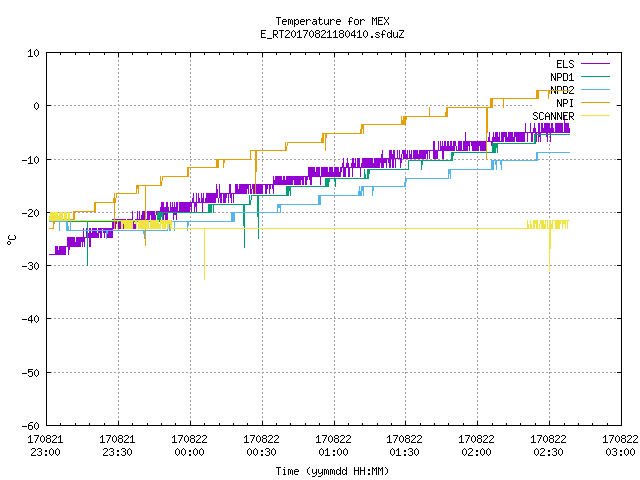
Task: Click the x-axis tick label '170821 23:00'
Action: pyautogui.click(x=45, y=446)
